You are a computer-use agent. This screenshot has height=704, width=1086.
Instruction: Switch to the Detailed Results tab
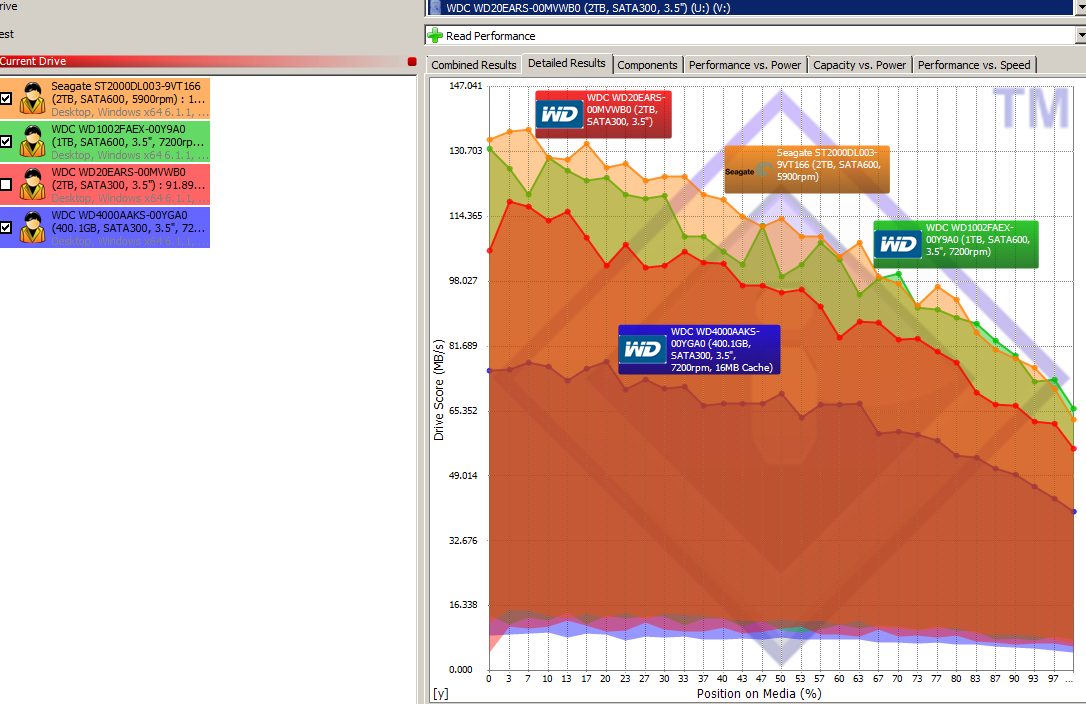pyautogui.click(x=567, y=63)
